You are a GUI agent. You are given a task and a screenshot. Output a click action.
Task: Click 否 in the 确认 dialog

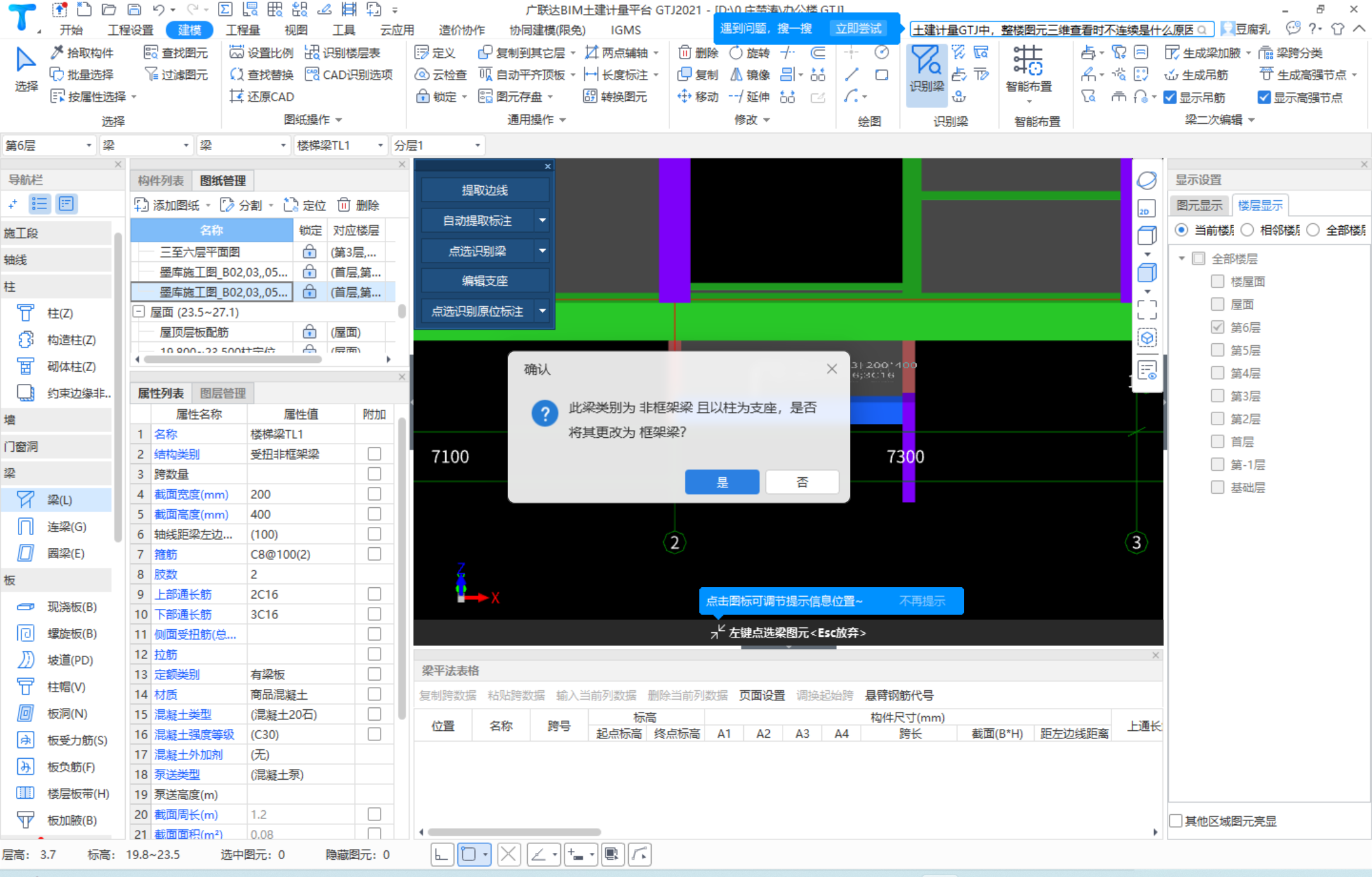pyautogui.click(x=802, y=482)
